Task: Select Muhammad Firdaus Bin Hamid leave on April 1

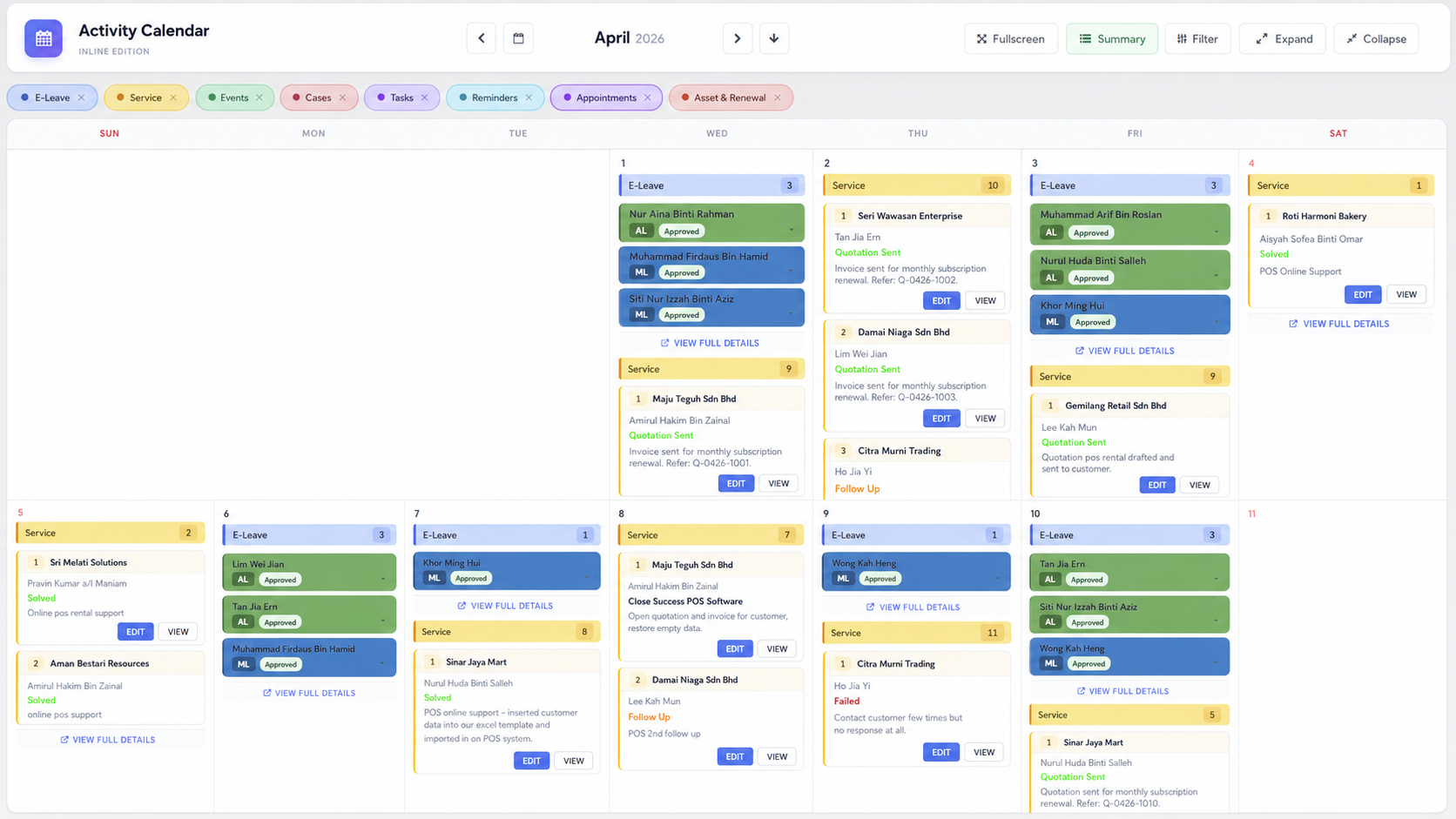Action: coord(711,265)
